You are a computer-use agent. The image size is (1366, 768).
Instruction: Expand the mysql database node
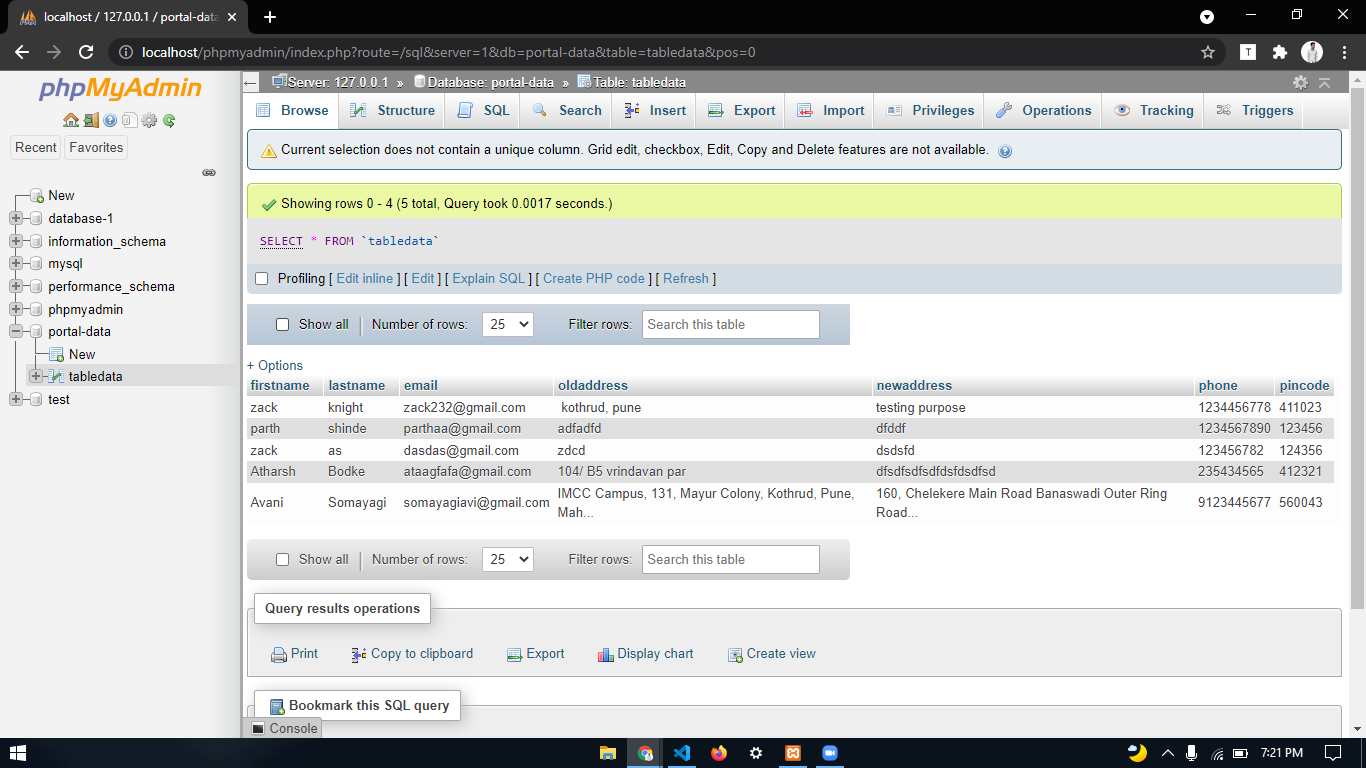[x=16, y=264]
